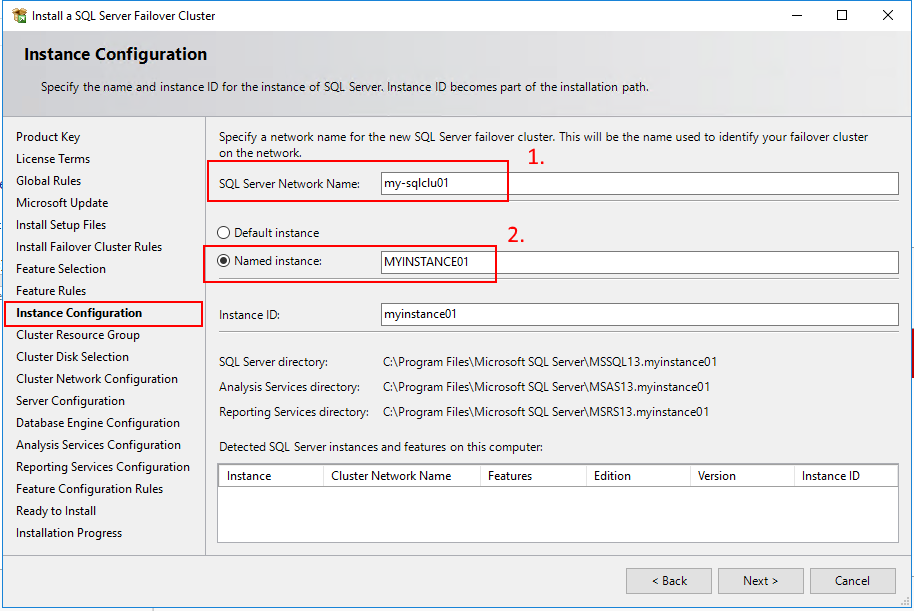Click the MSAS13.myinstance01 directory path
The width and height of the screenshot is (914, 611).
pyautogui.click(x=546, y=387)
